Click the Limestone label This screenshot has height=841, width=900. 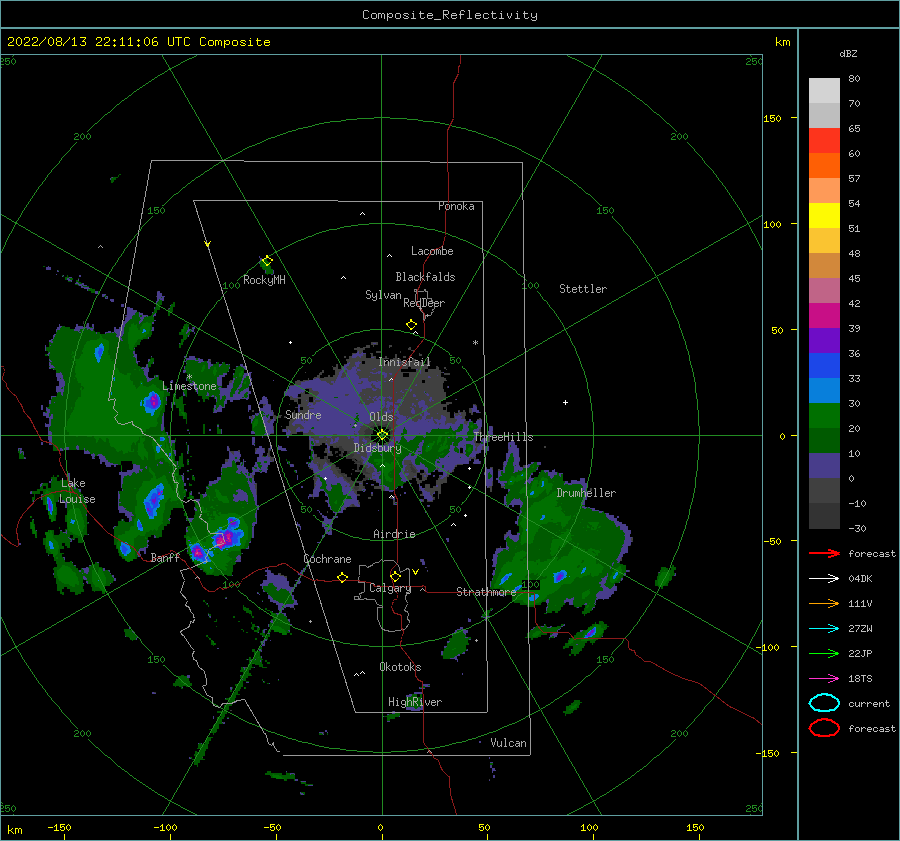click(x=189, y=386)
